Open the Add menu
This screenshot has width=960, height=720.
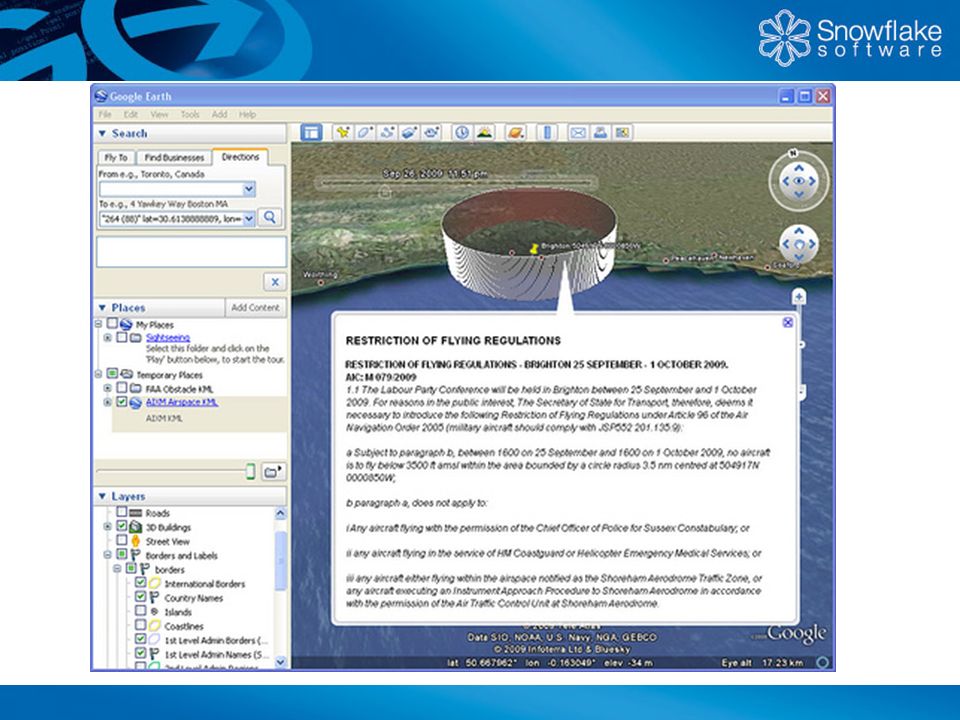point(219,114)
